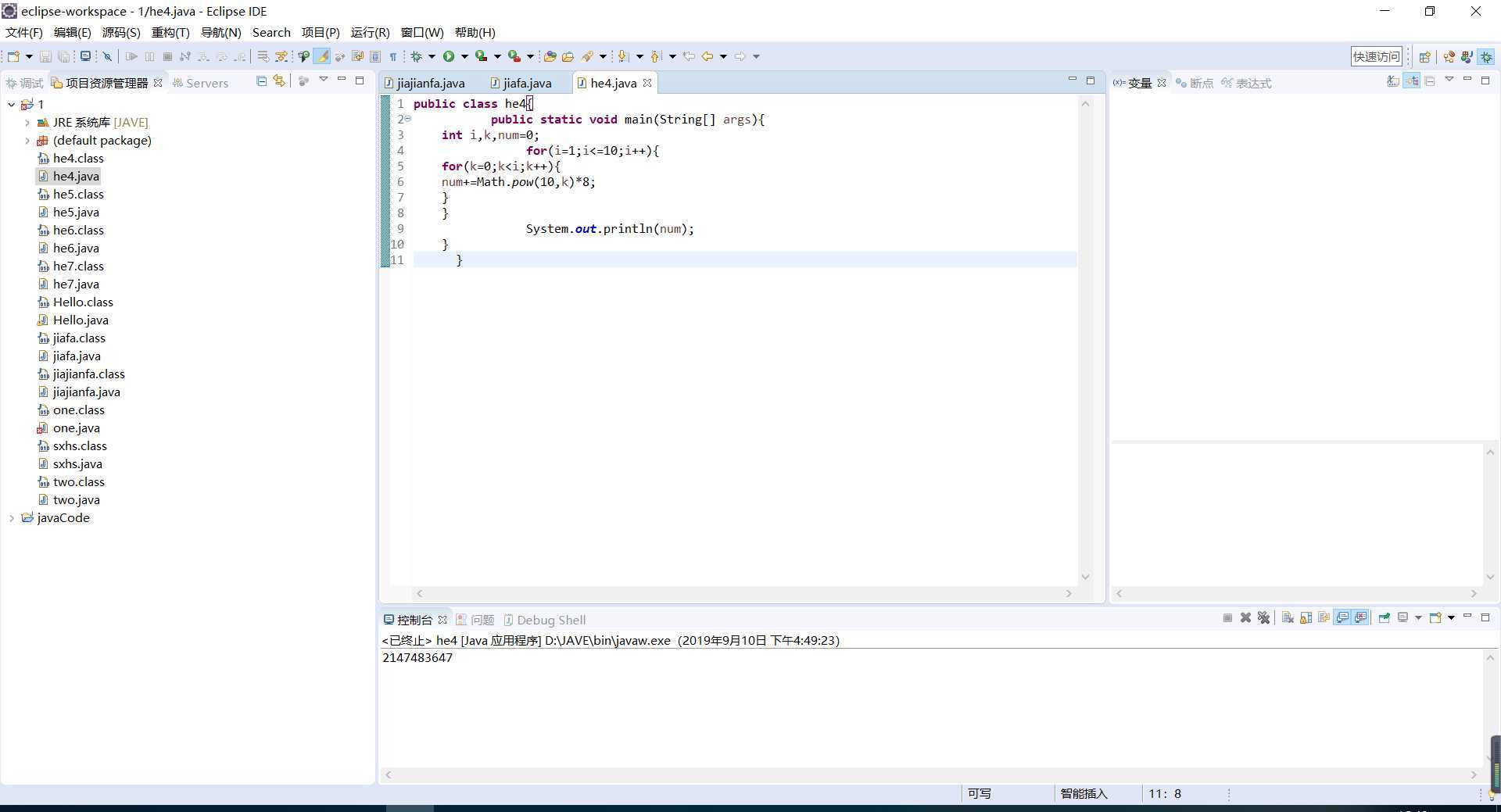The width and height of the screenshot is (1501, 812).
Task: Collapse project 1 tree node
Action: [11, 104]
